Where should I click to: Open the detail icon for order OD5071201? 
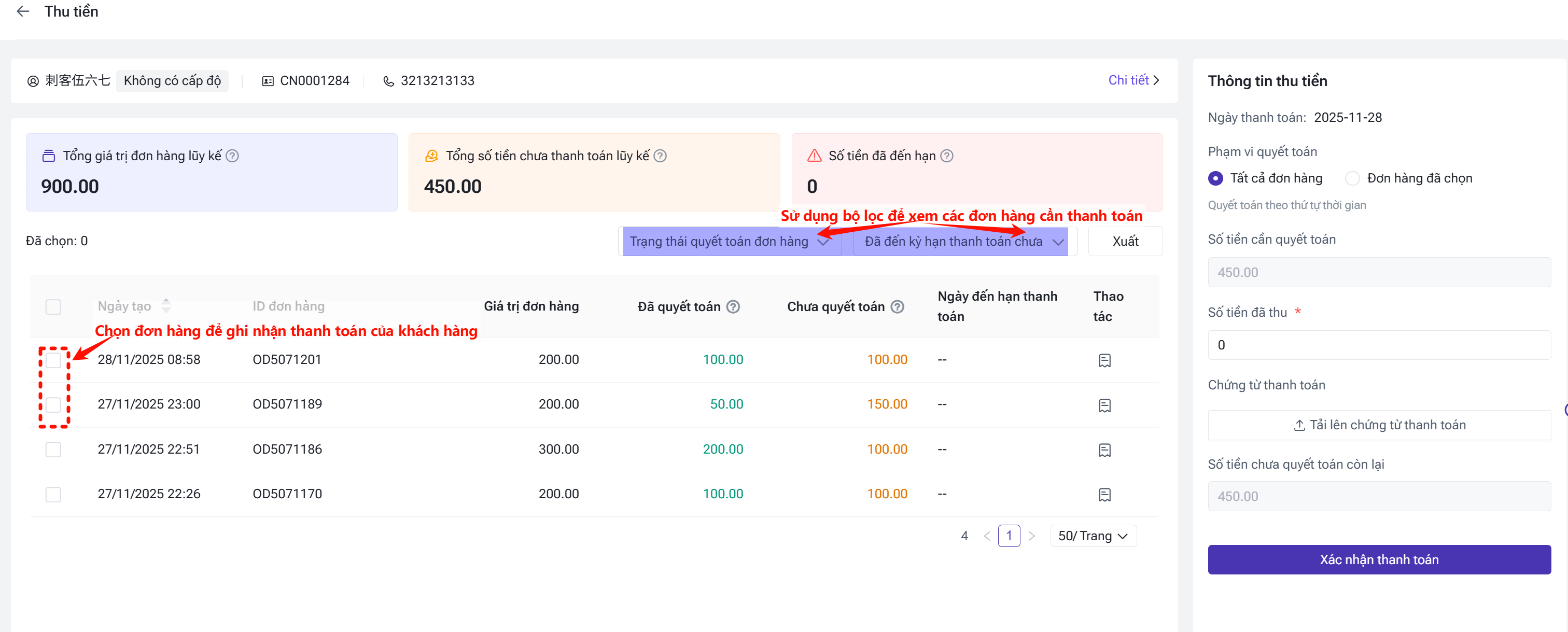tap(1104, 360)
